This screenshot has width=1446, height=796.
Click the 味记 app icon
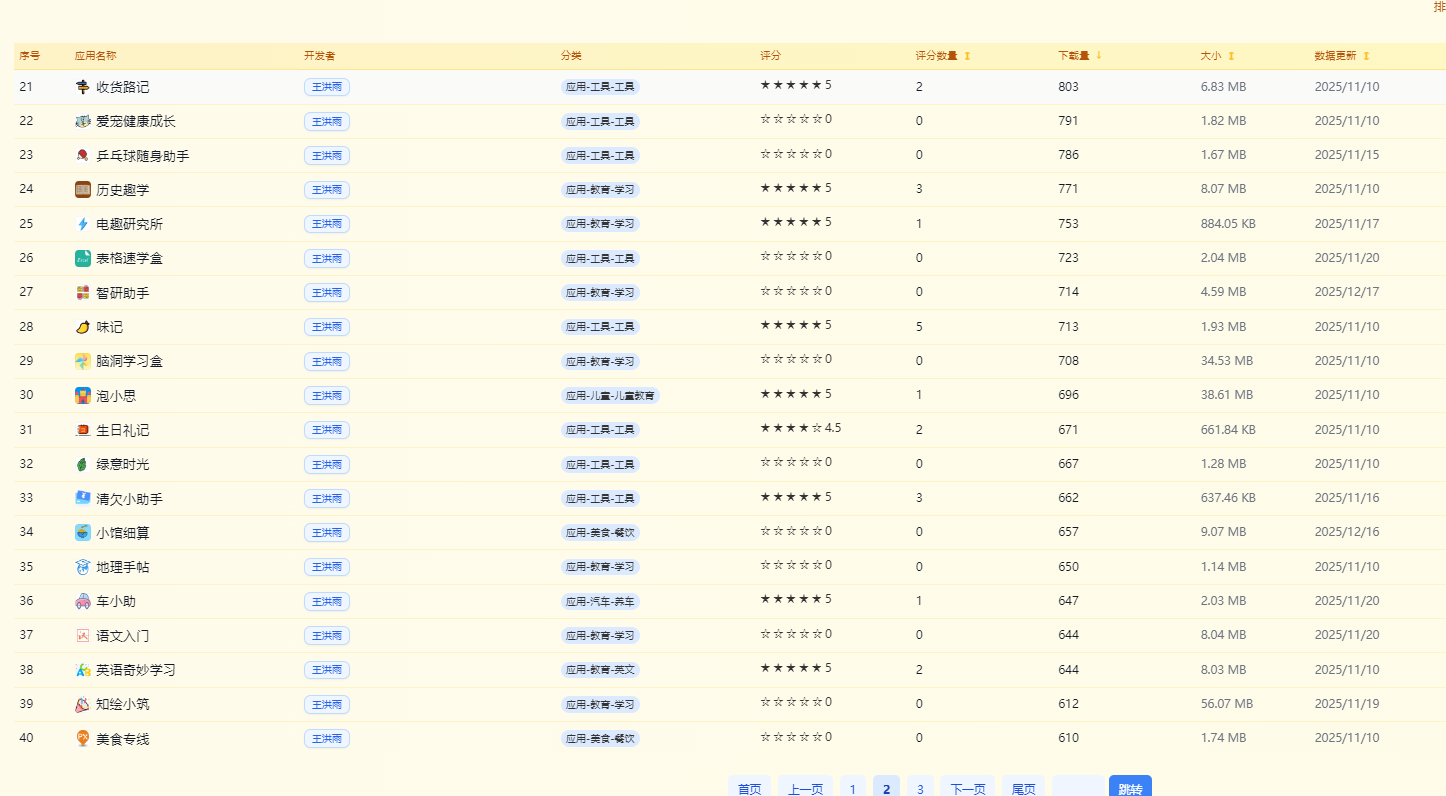[x=83, y=327]
